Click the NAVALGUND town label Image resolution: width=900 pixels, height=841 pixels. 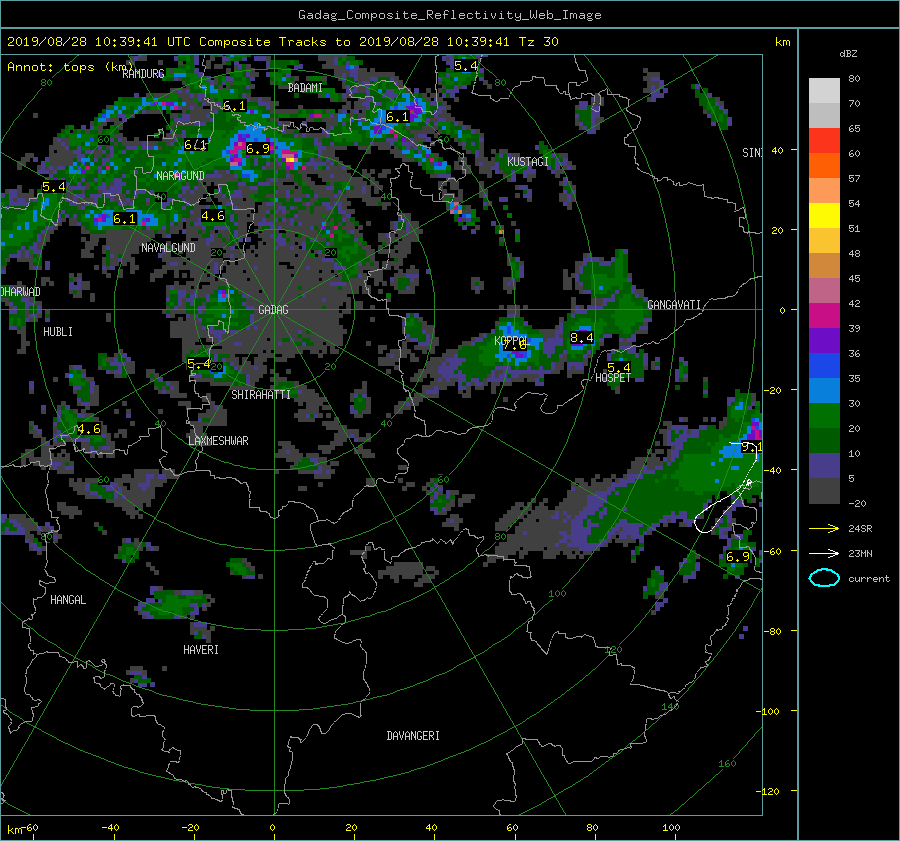click(168, 248)
